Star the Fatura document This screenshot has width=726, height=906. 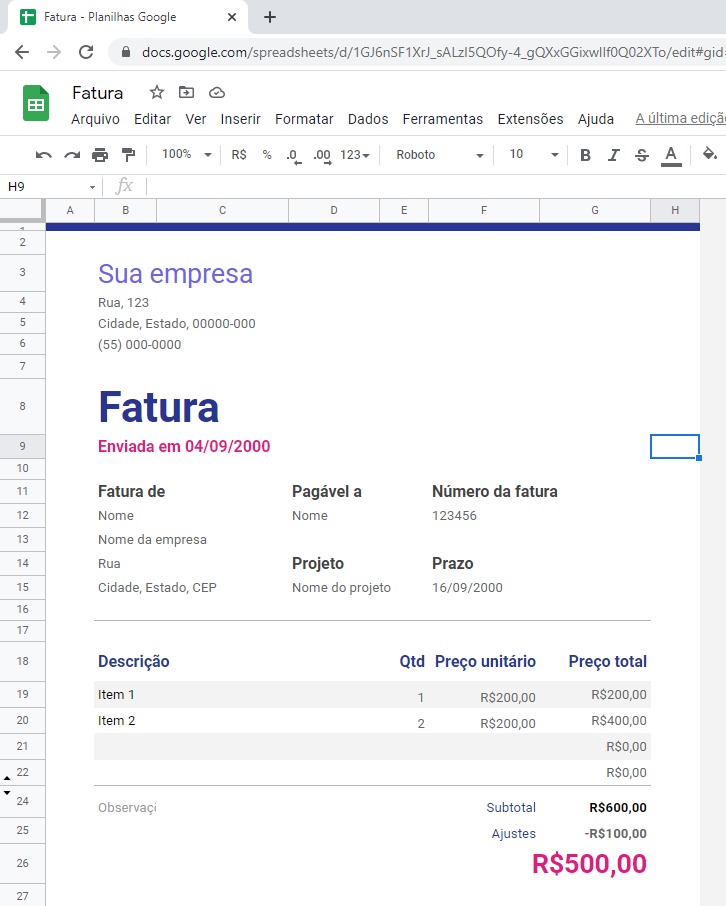157,93
